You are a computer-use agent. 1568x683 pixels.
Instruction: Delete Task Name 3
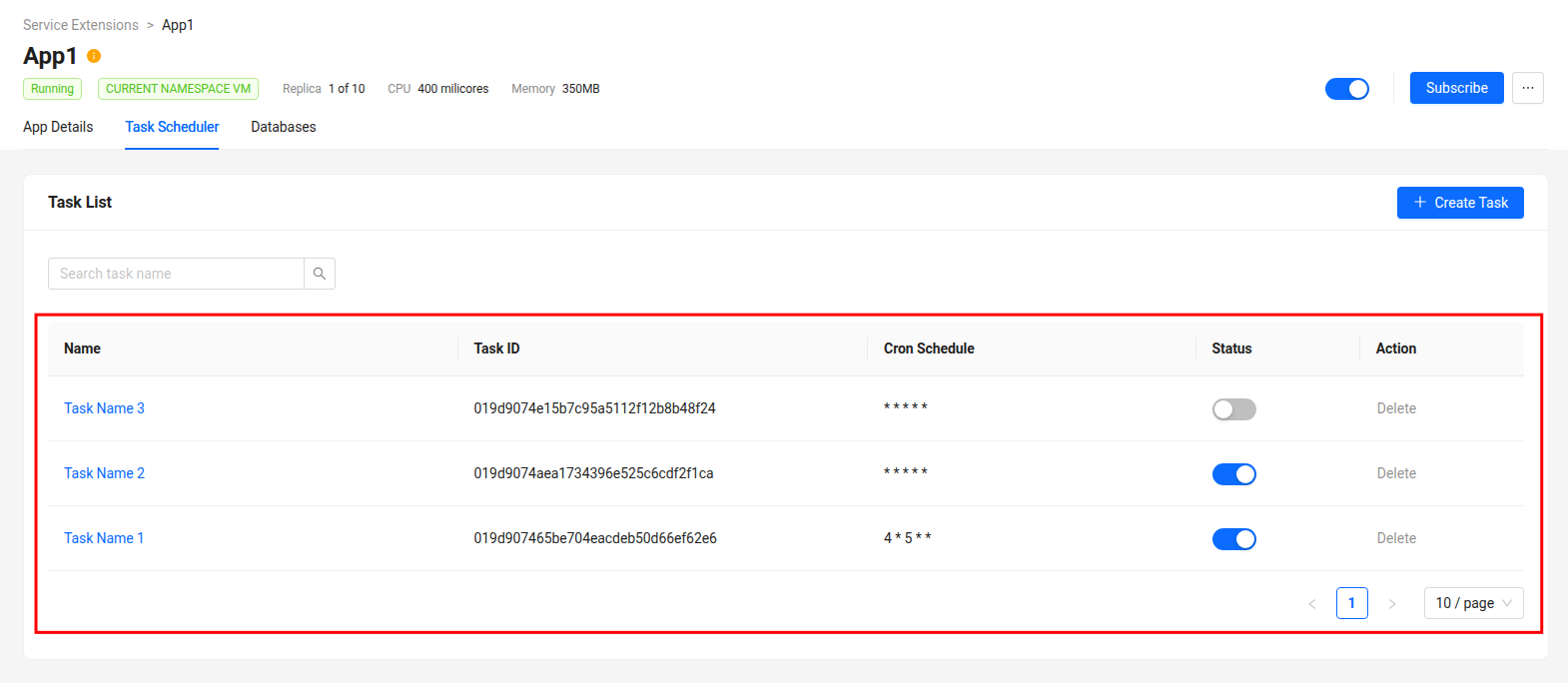(1396, 408)
